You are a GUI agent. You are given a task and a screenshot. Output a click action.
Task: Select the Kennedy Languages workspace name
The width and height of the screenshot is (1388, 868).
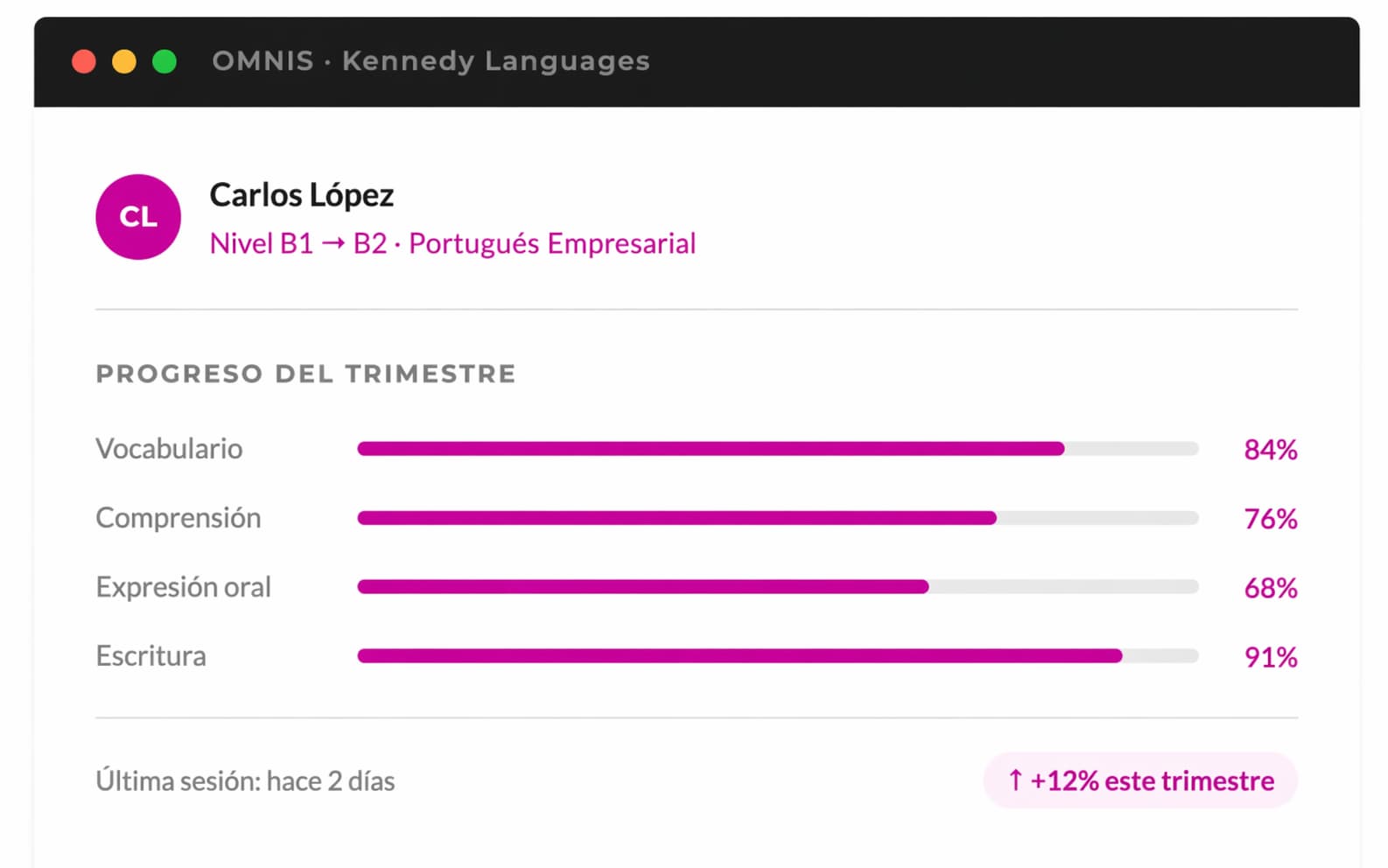click(x=494, y=60)
